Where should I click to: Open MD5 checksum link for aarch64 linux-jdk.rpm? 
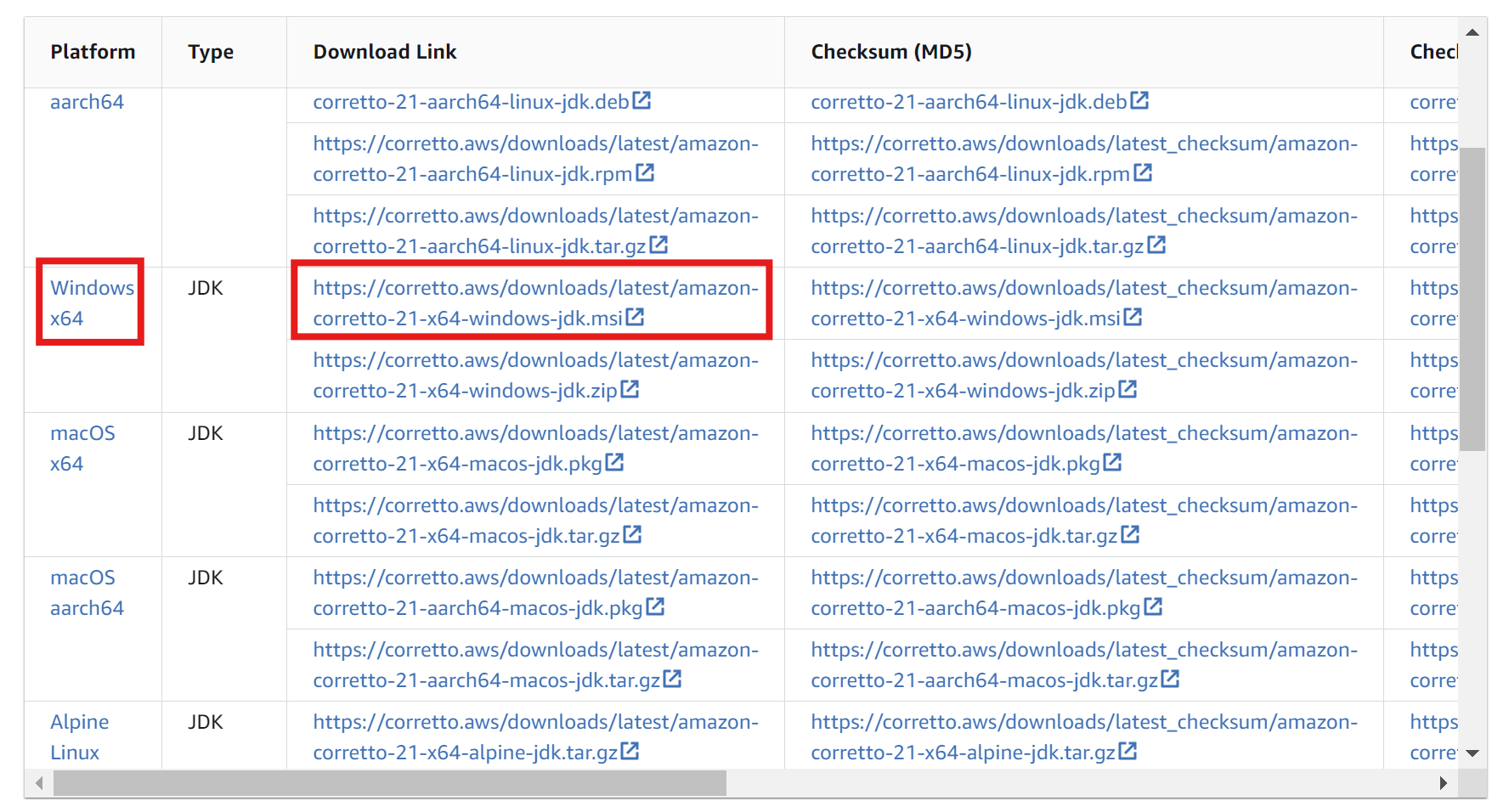[x=1084, y=159]
